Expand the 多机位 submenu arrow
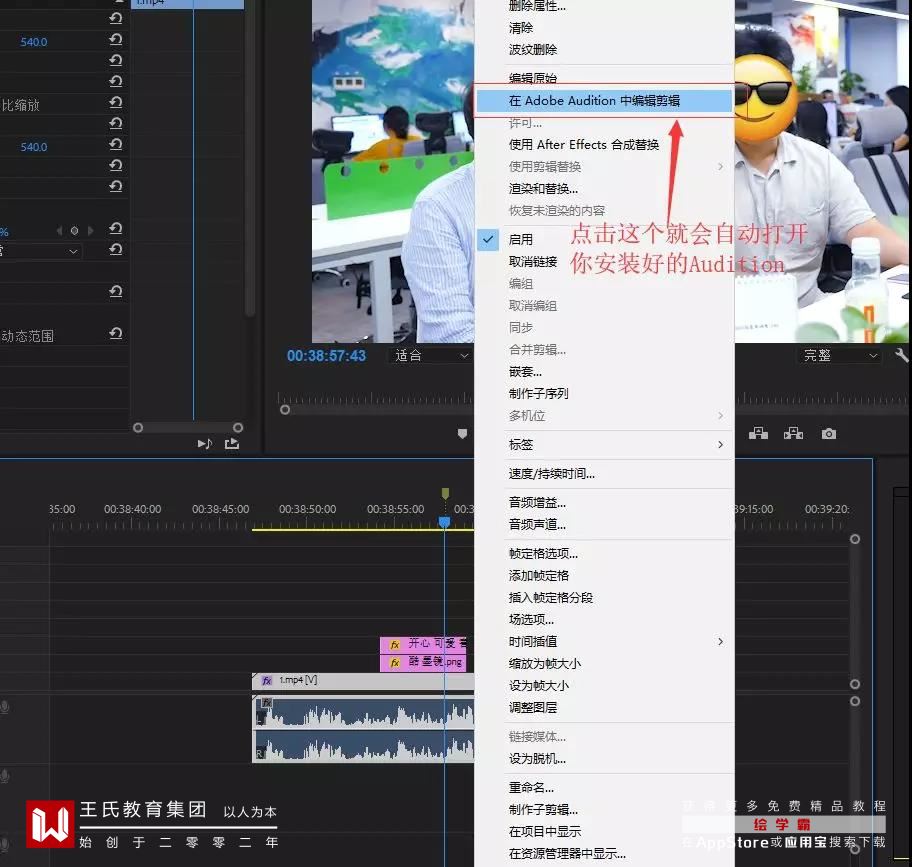 (x=721, y=415)
